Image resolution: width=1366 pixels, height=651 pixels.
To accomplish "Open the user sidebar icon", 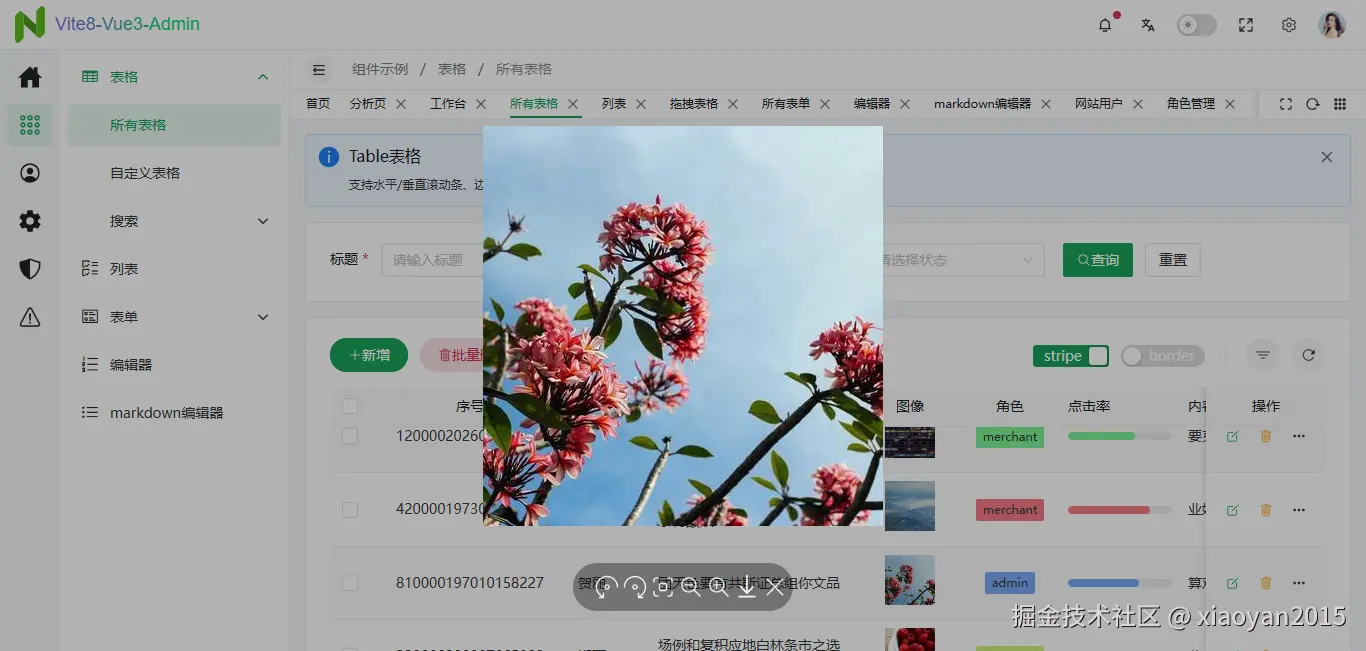I will click(x=30, y=173).
